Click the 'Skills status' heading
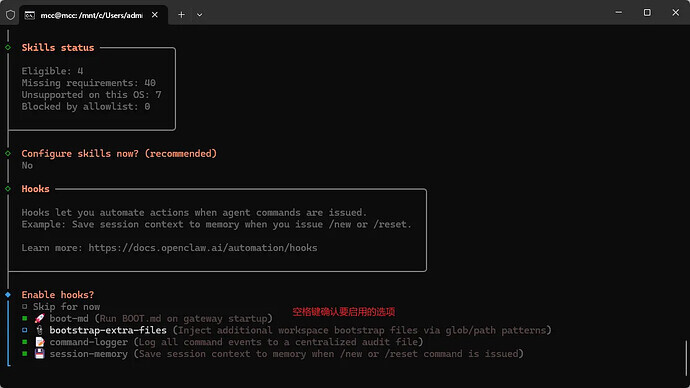The width and height of the screenshot is (690, 388). [x=58, y=48]
